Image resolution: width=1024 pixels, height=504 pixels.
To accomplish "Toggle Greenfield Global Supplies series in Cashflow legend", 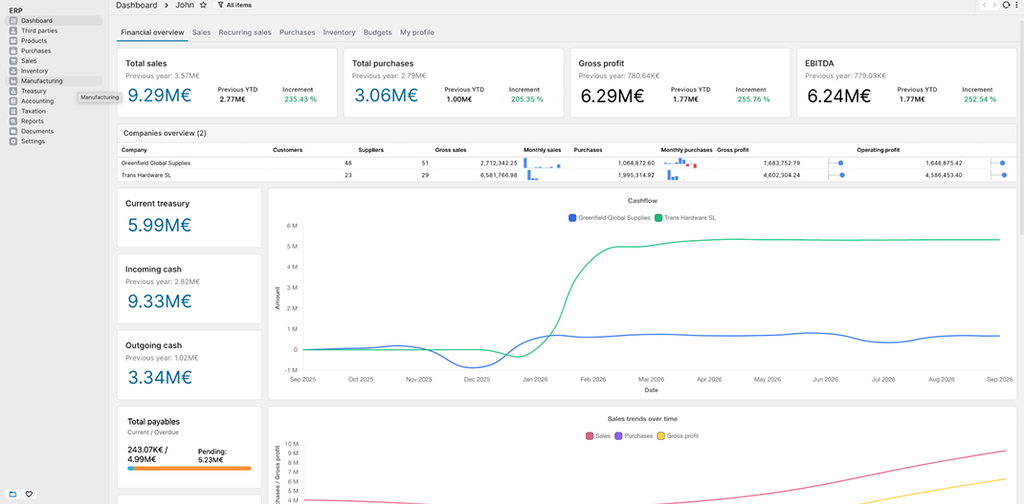I will point(609,218).
